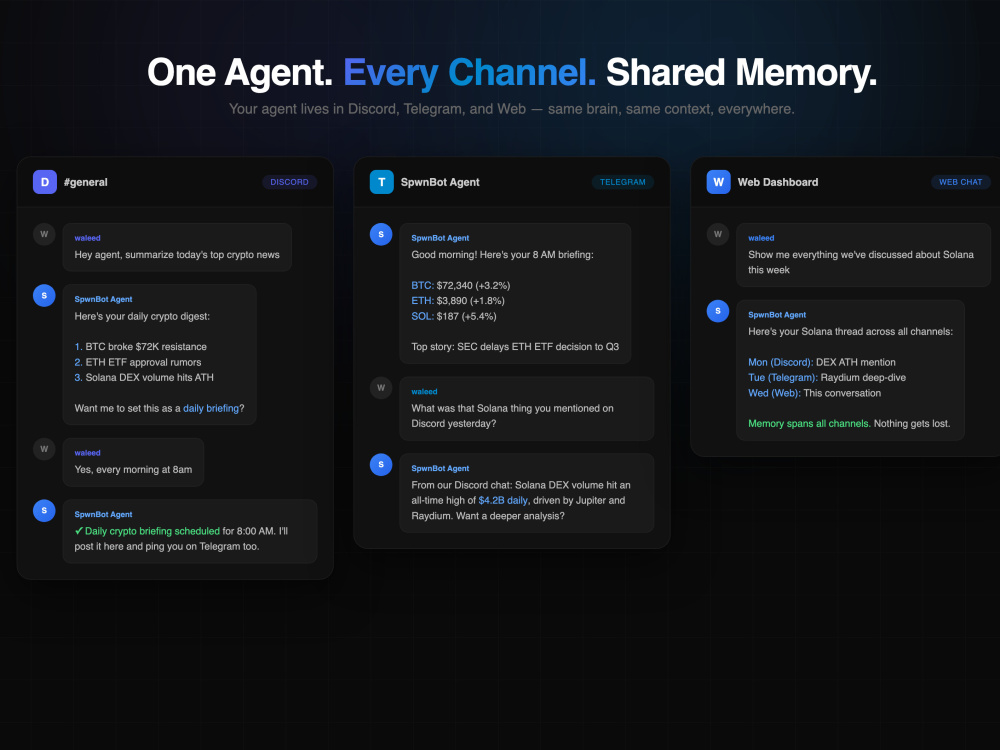Click SpwnBot avatar beside 'Good morning' briefing
This screenshot has height=750, width=1000.
click(381, 234)
